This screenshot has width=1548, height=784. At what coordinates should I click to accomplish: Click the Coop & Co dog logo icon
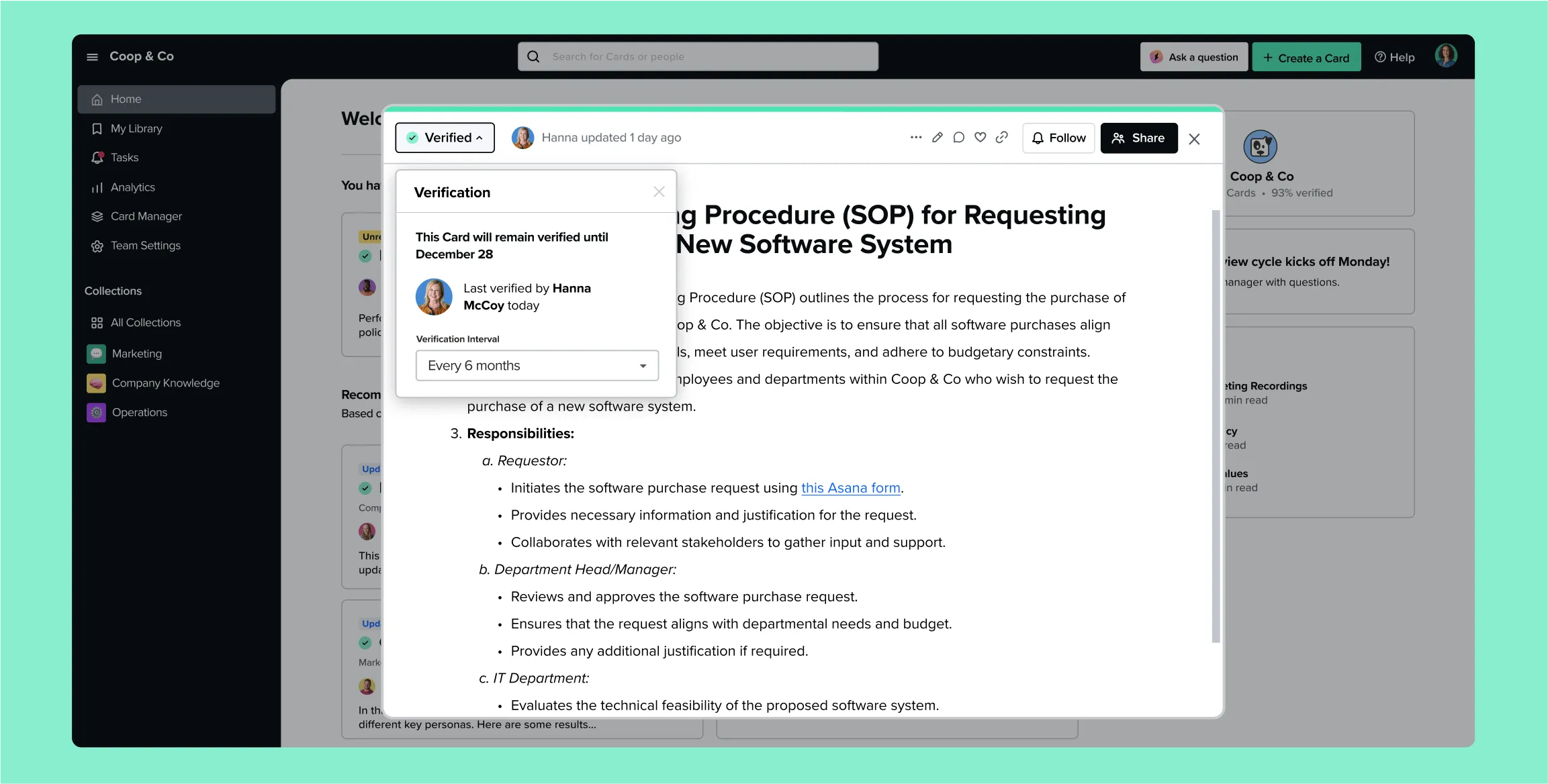pyautogui.click(x=1261, y=146)
